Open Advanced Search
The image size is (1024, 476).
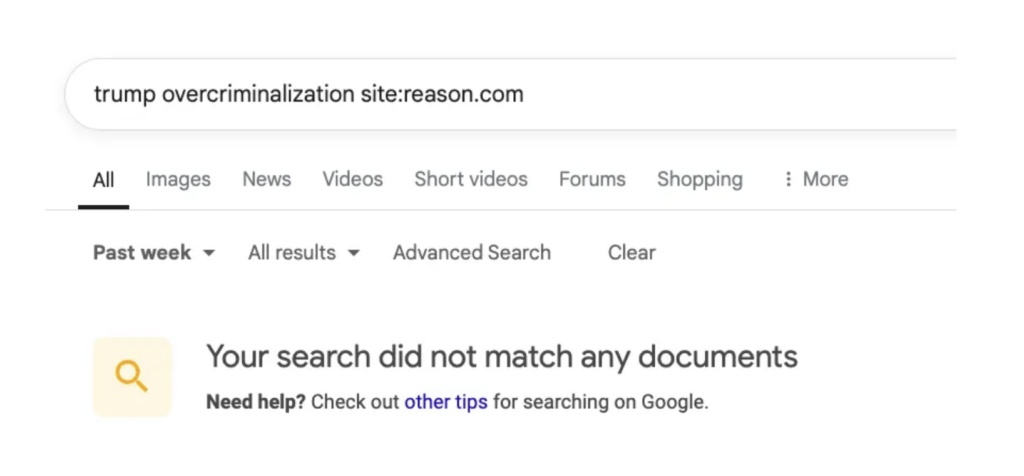[x=472, y=253]
